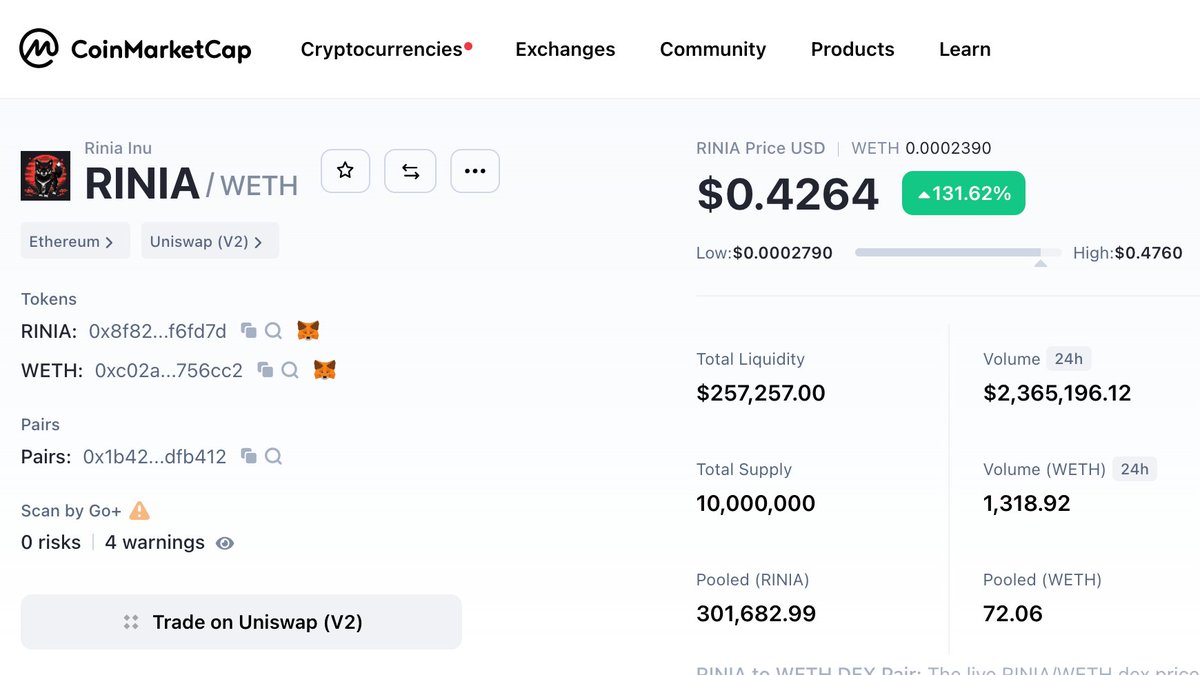This screenshot has height=675, width=1200.
Task: Click the WETH price 0.0002390
Action: click(949, 148)
